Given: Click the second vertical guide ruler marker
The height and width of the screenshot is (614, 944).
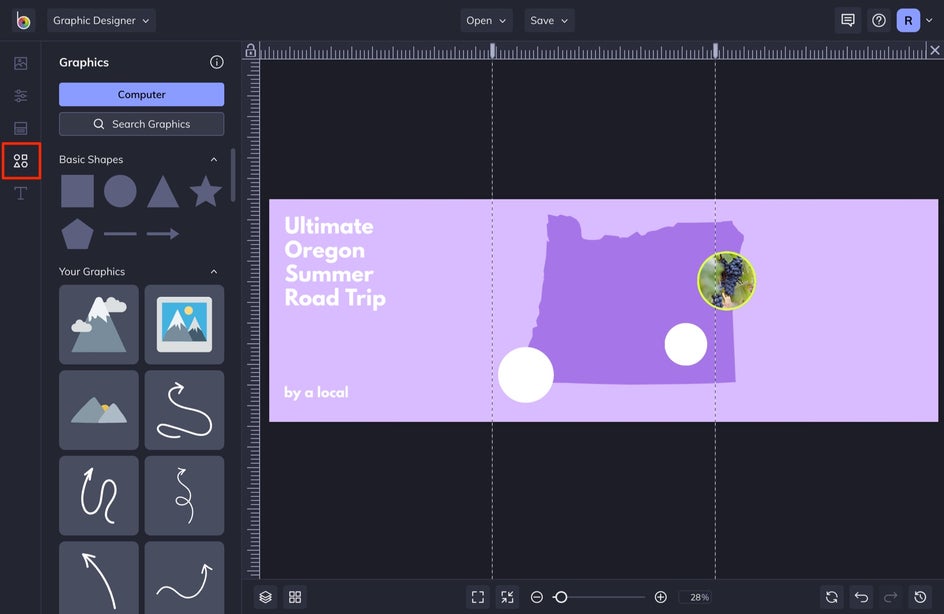Looking at the screenshot, I should (x=715, y=51).
